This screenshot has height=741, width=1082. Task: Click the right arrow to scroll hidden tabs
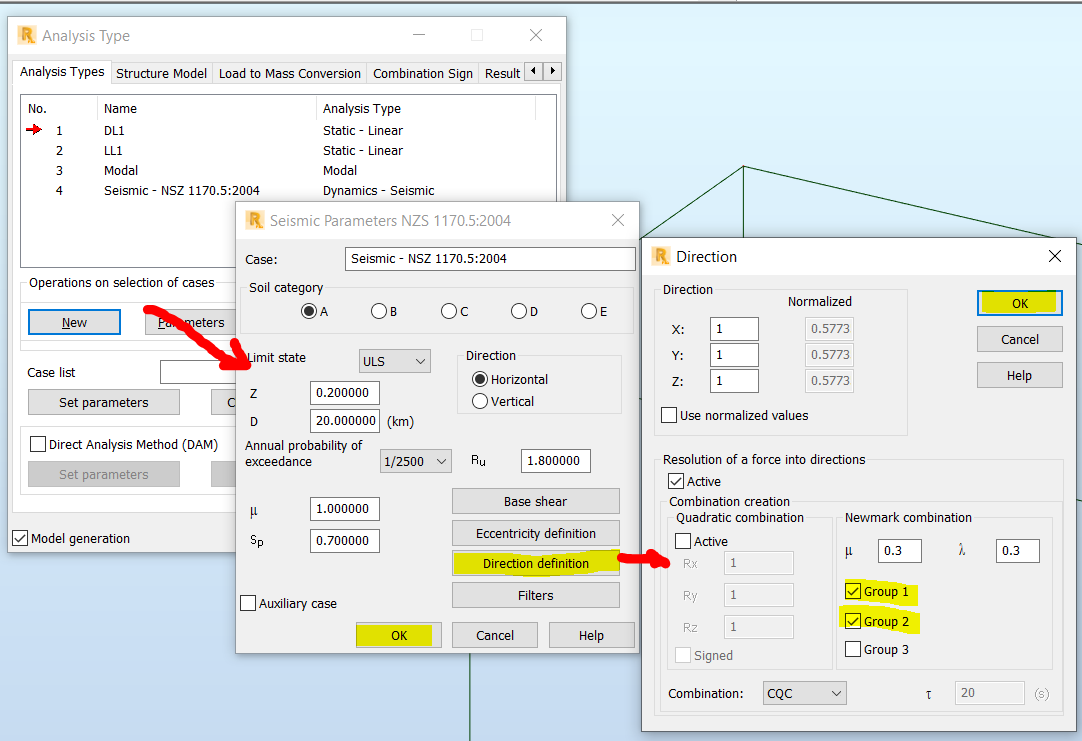(x=553, y=71)
